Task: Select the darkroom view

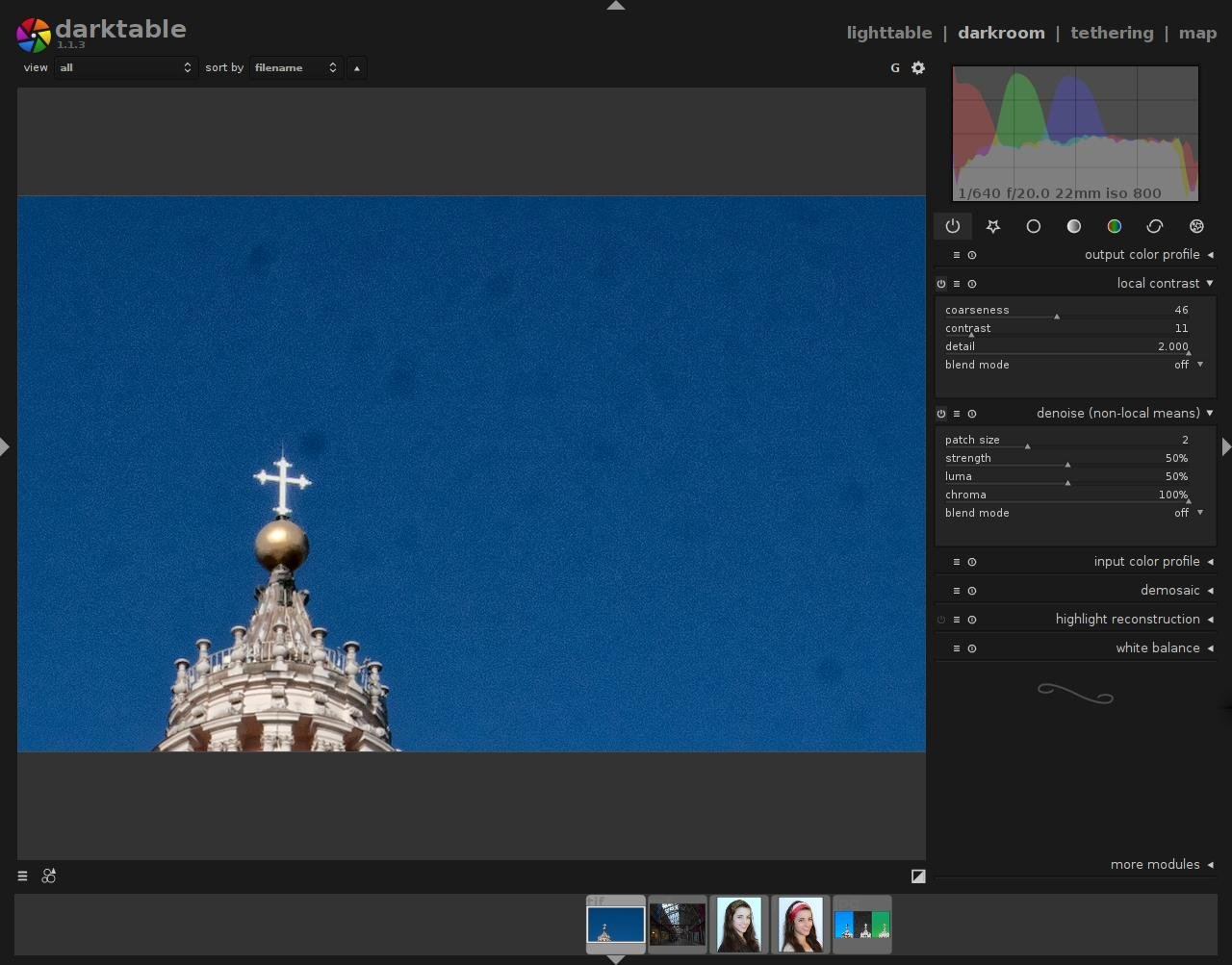Action: 1001,33
